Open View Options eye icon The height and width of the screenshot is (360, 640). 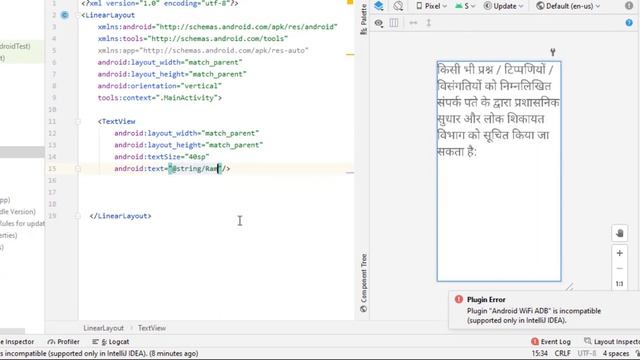click(379, 23)
